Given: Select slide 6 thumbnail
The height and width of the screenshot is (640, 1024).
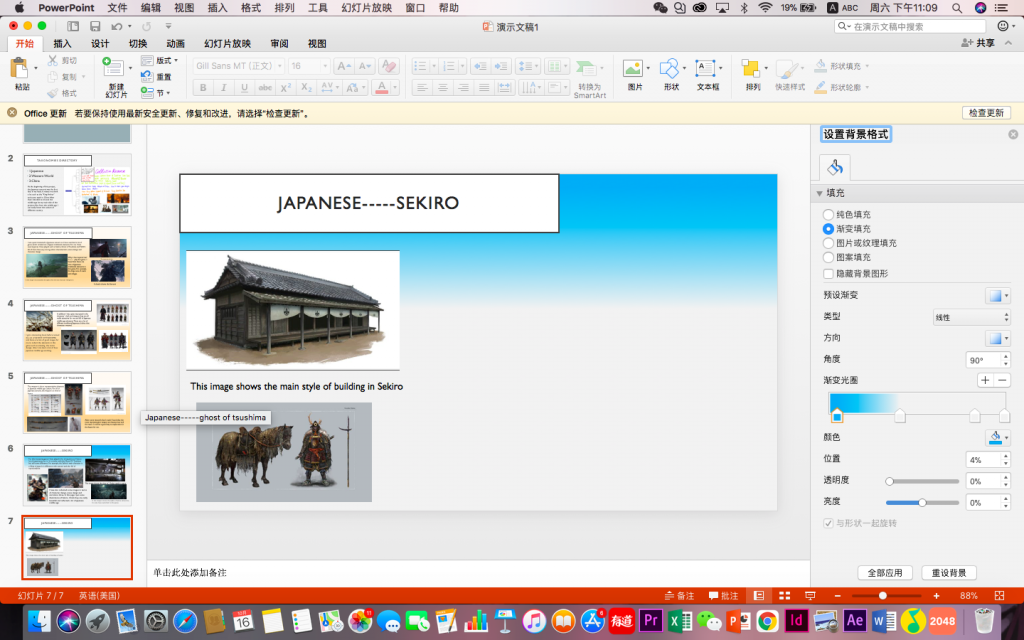Looking at the screenshot, I should [x=77, y=475].
